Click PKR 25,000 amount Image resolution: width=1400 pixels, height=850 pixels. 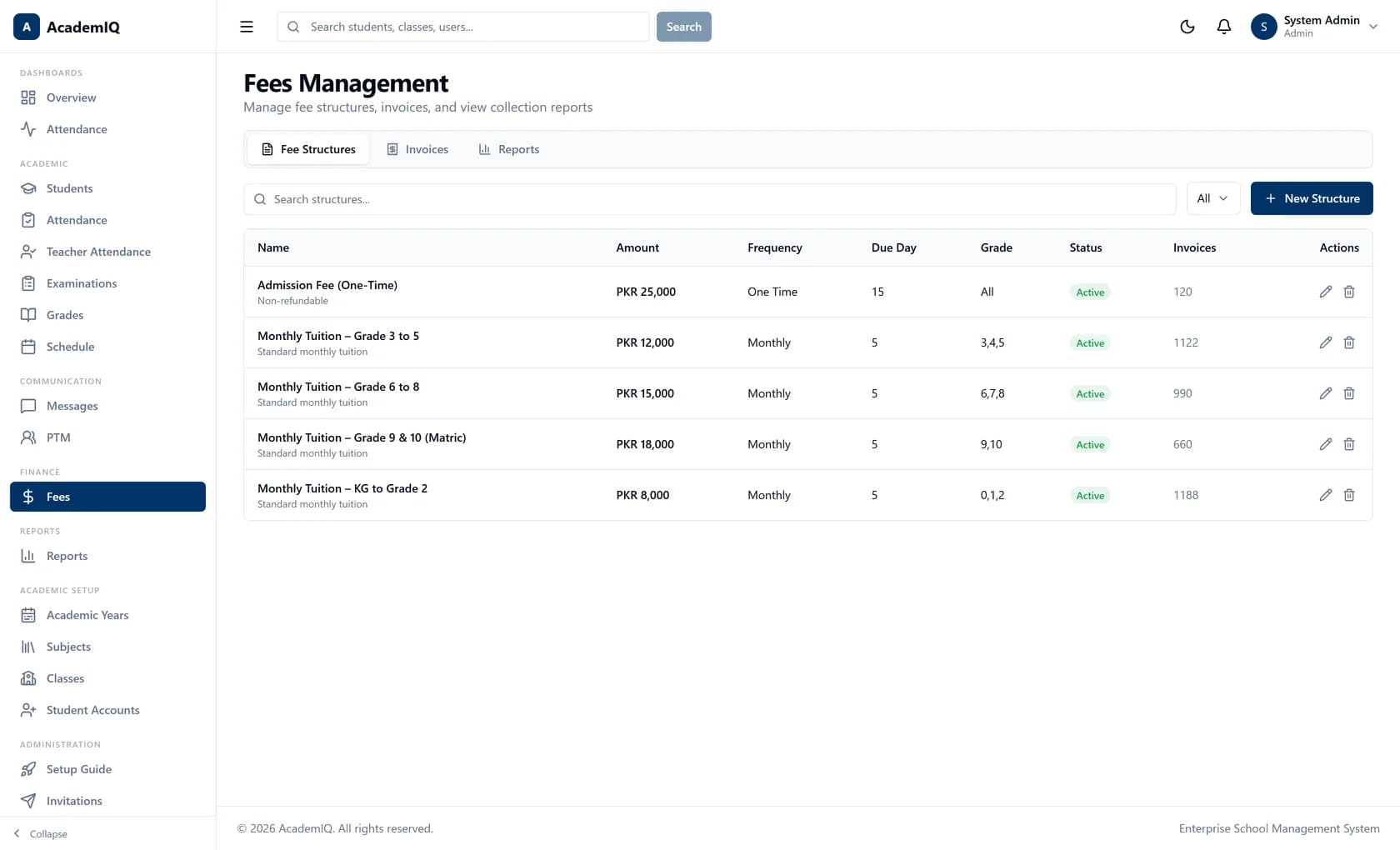pos(646,292)
